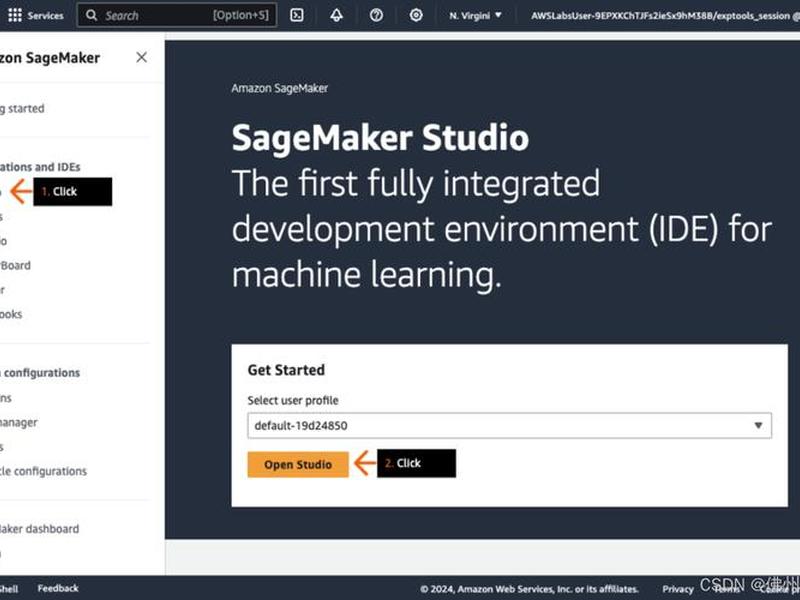The width and height of the screenshot is (800, 600).
Task: Open SageMaker dashboard in the sidebar
Action: [x=40, y=529]
